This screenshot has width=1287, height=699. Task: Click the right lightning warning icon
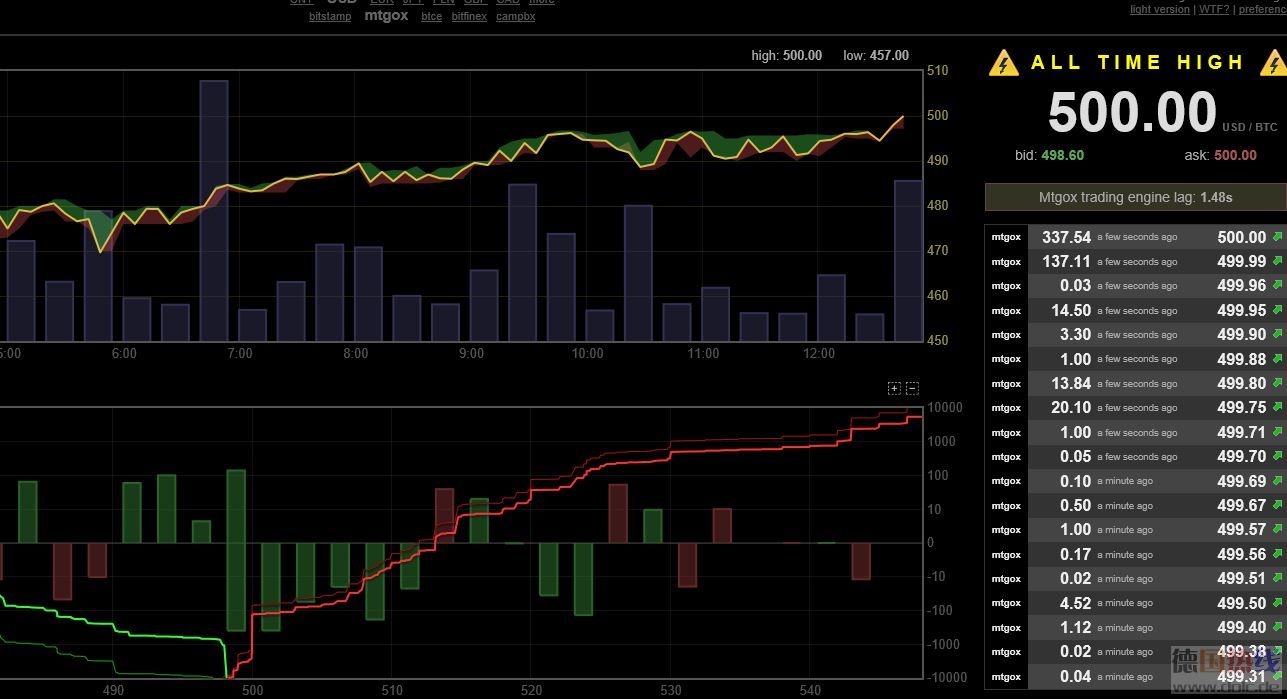click(x=1274, y=63)
